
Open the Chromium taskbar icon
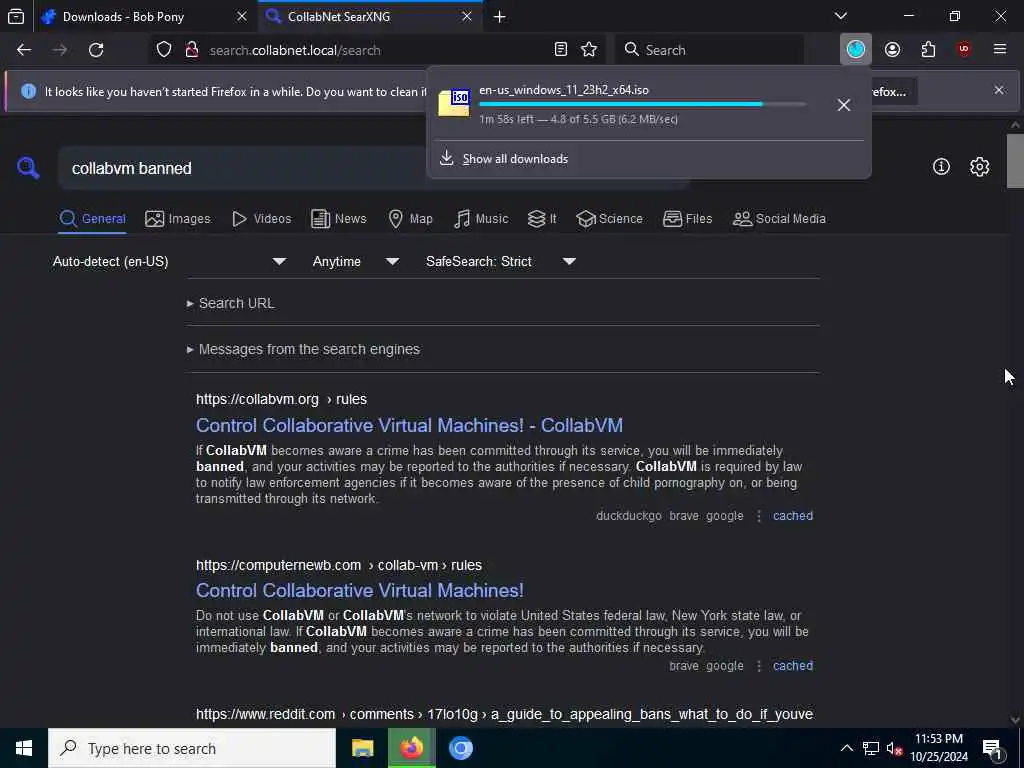point(460,748)
